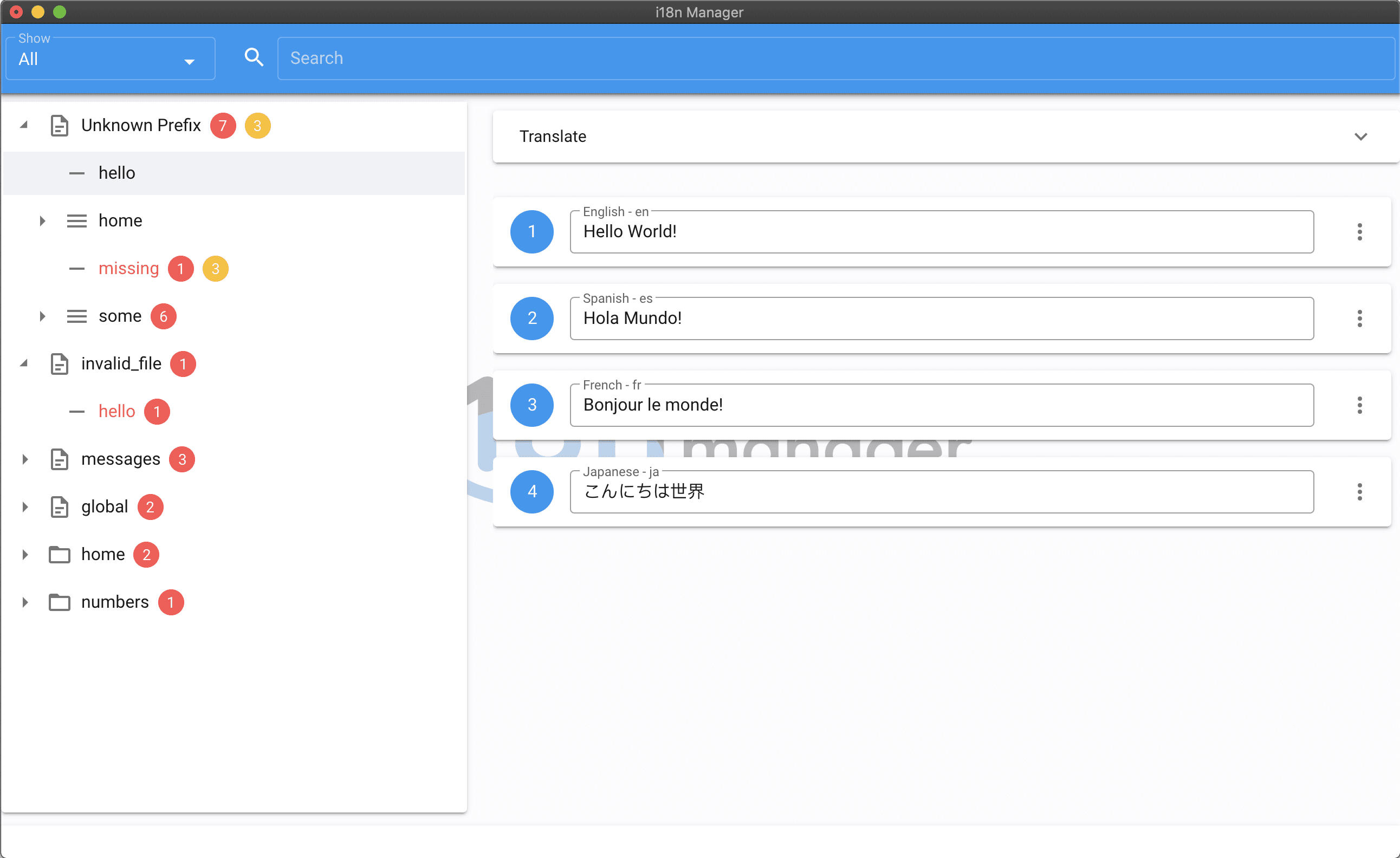Click the Unknown Prefix file icon
The height and width of the screenshot is (858, 1400).
pos(59,125)
